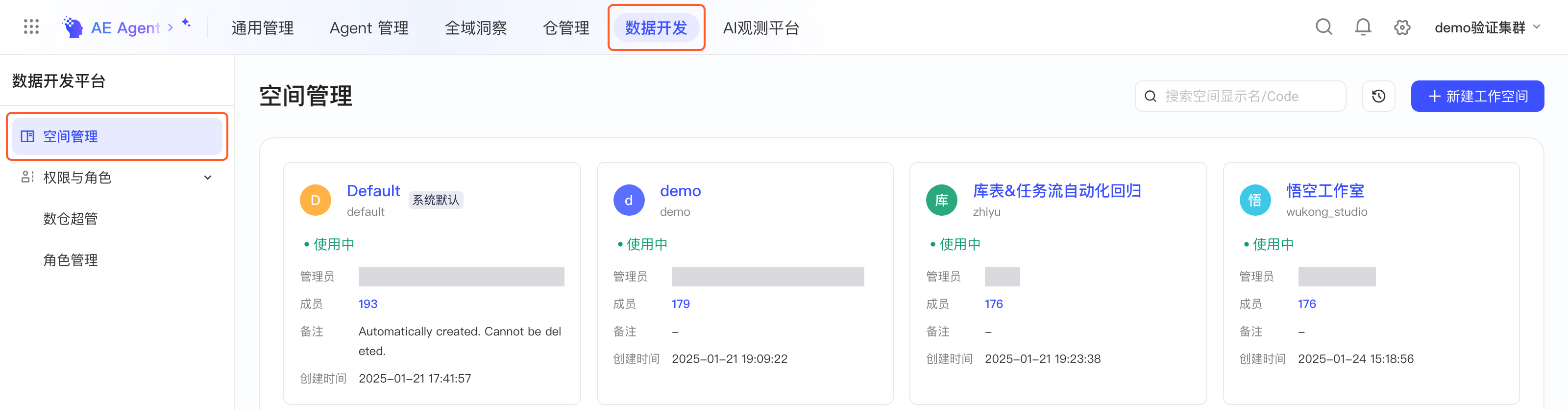
Task: Click the 权限与角色 user icon
Action: point(27,177)
